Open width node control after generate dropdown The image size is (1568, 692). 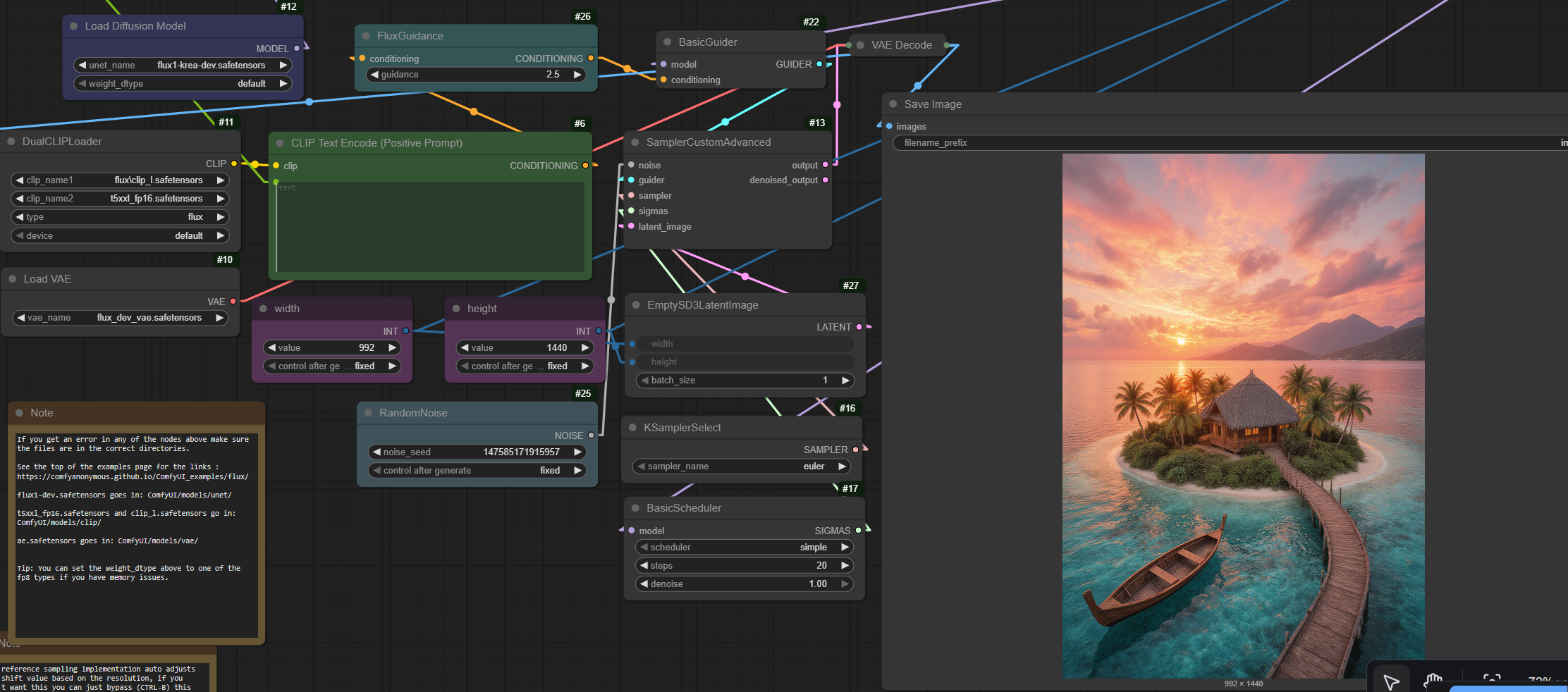coord(332,366)
